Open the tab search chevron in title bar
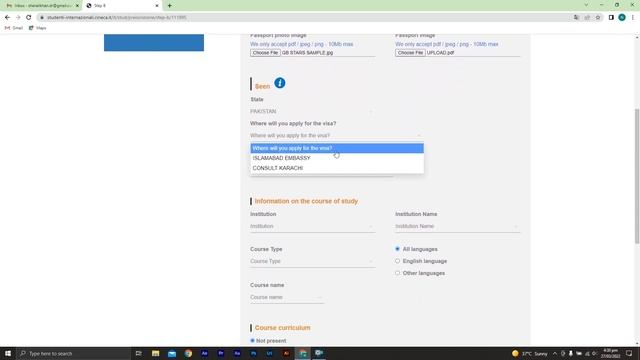This screenshot has width=640, height=360. tap(586, 5)
